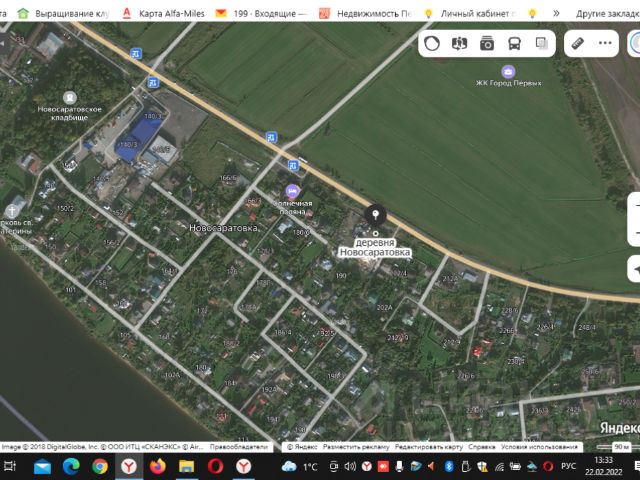Open map layers switcher

tap(541, 44)
